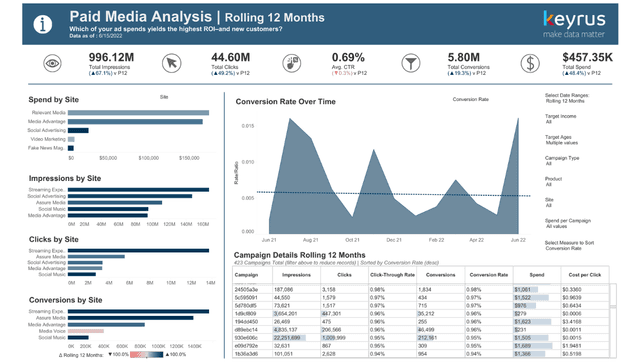Viewport: 640px width, 363px height.
Task: Click the dotted average trend line
Action: [x=393, y=194]
